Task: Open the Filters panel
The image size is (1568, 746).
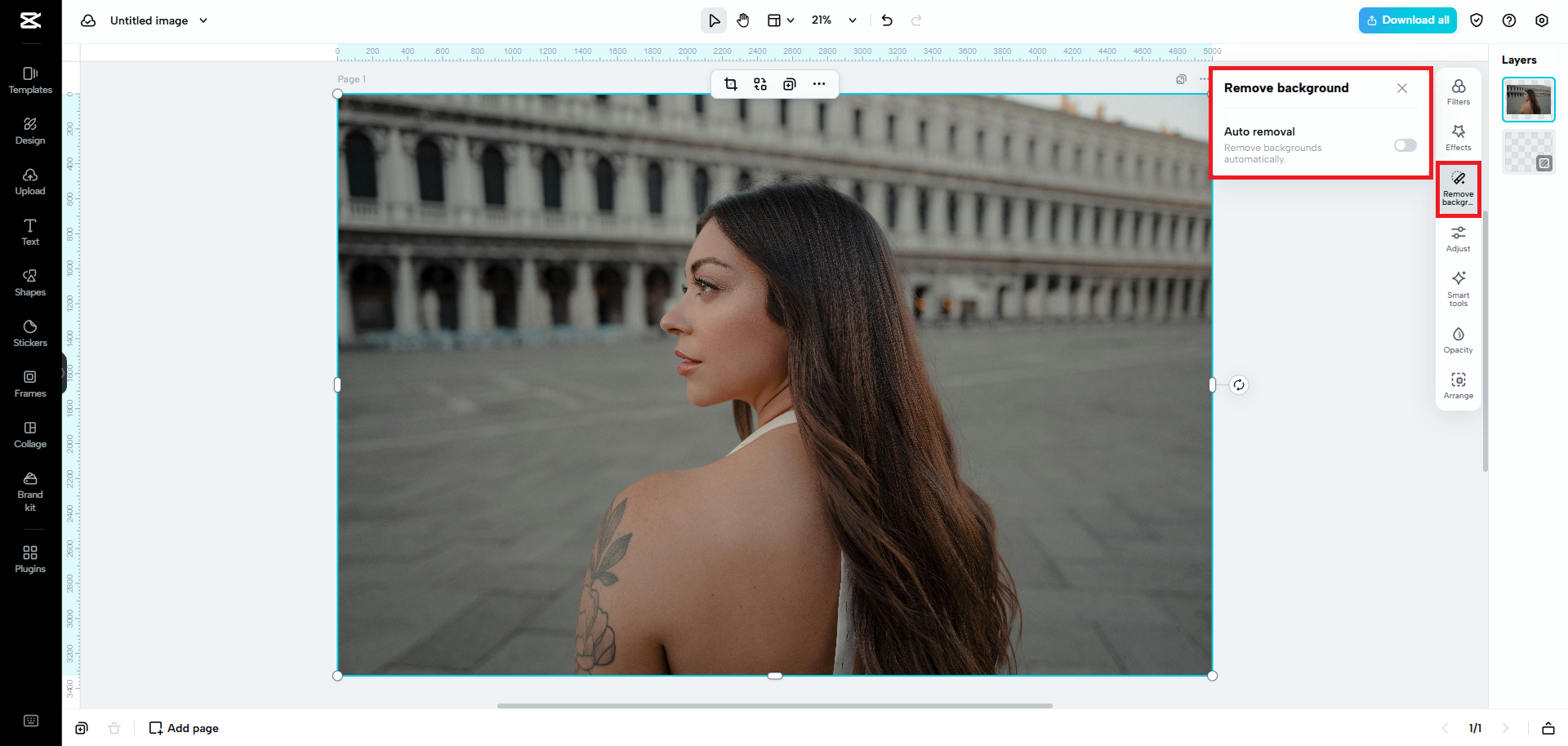Action: point(1458,91)
